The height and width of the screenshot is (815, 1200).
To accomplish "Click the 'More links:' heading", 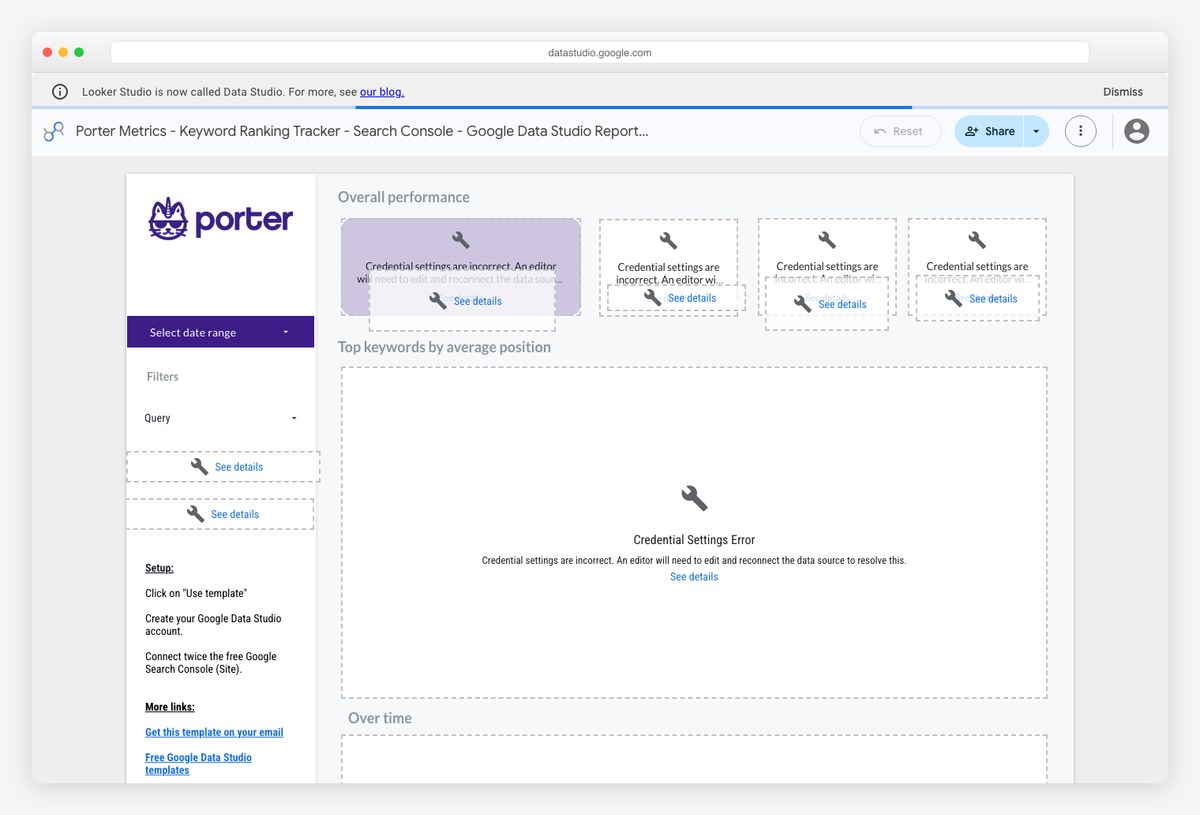I will click(x=170, y=707).
